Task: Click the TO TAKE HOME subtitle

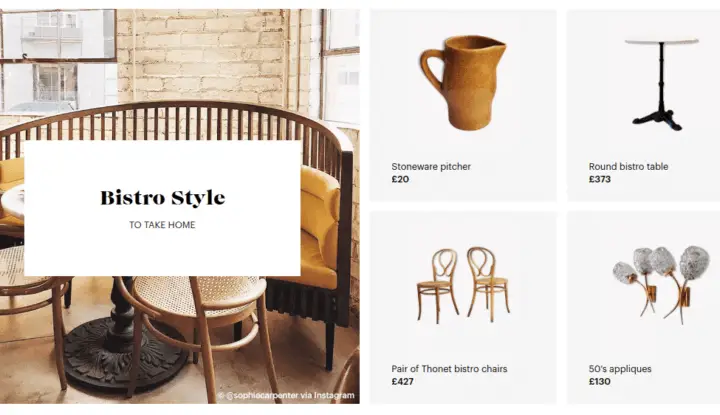Action: (x=162, y=225)
